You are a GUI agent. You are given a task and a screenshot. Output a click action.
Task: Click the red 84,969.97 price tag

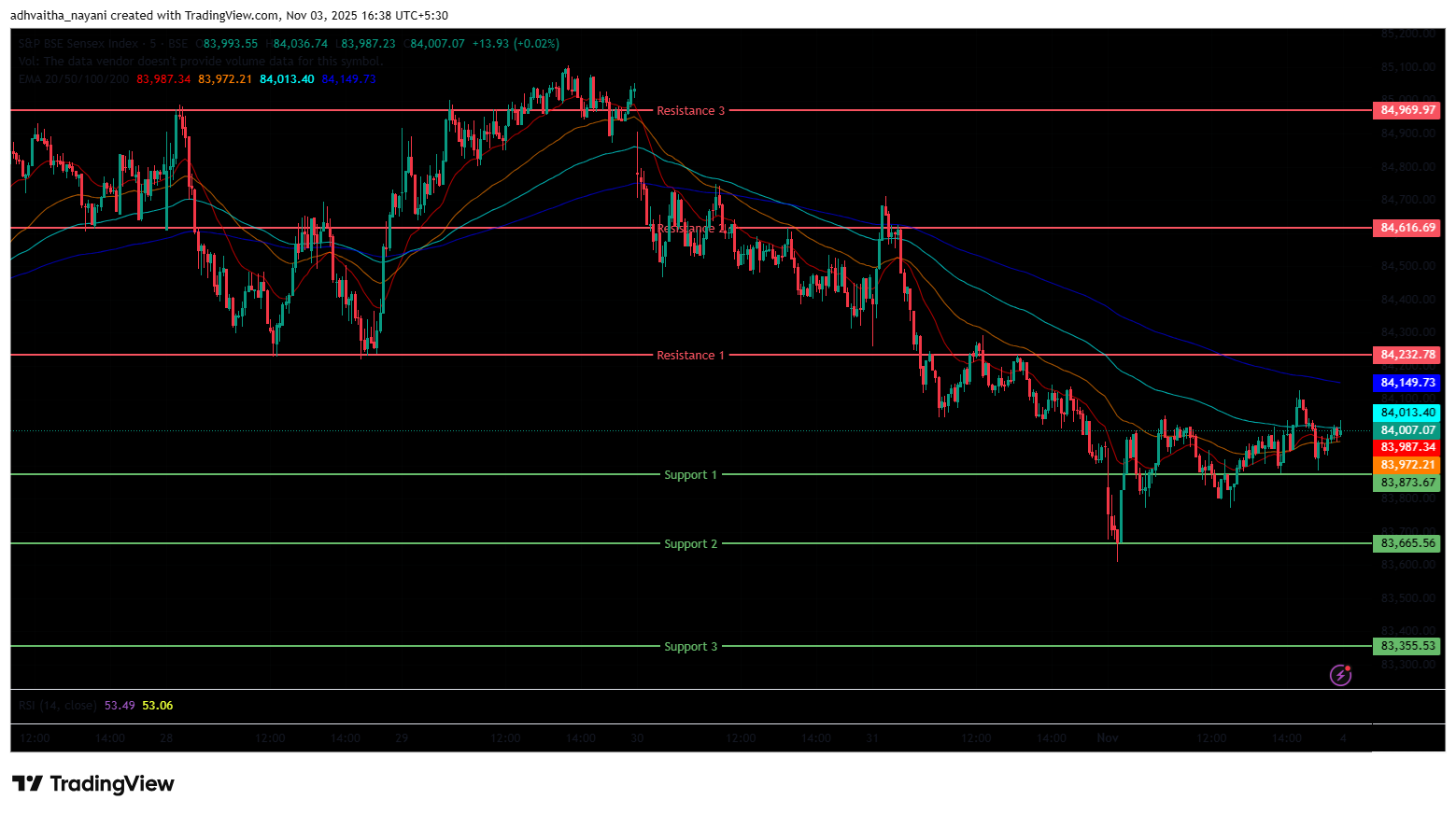coord(1407,110)
